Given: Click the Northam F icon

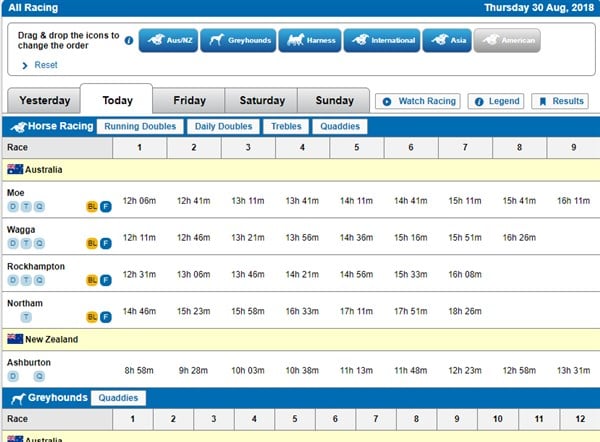Looking at the screenshot, I should [106, 317].
